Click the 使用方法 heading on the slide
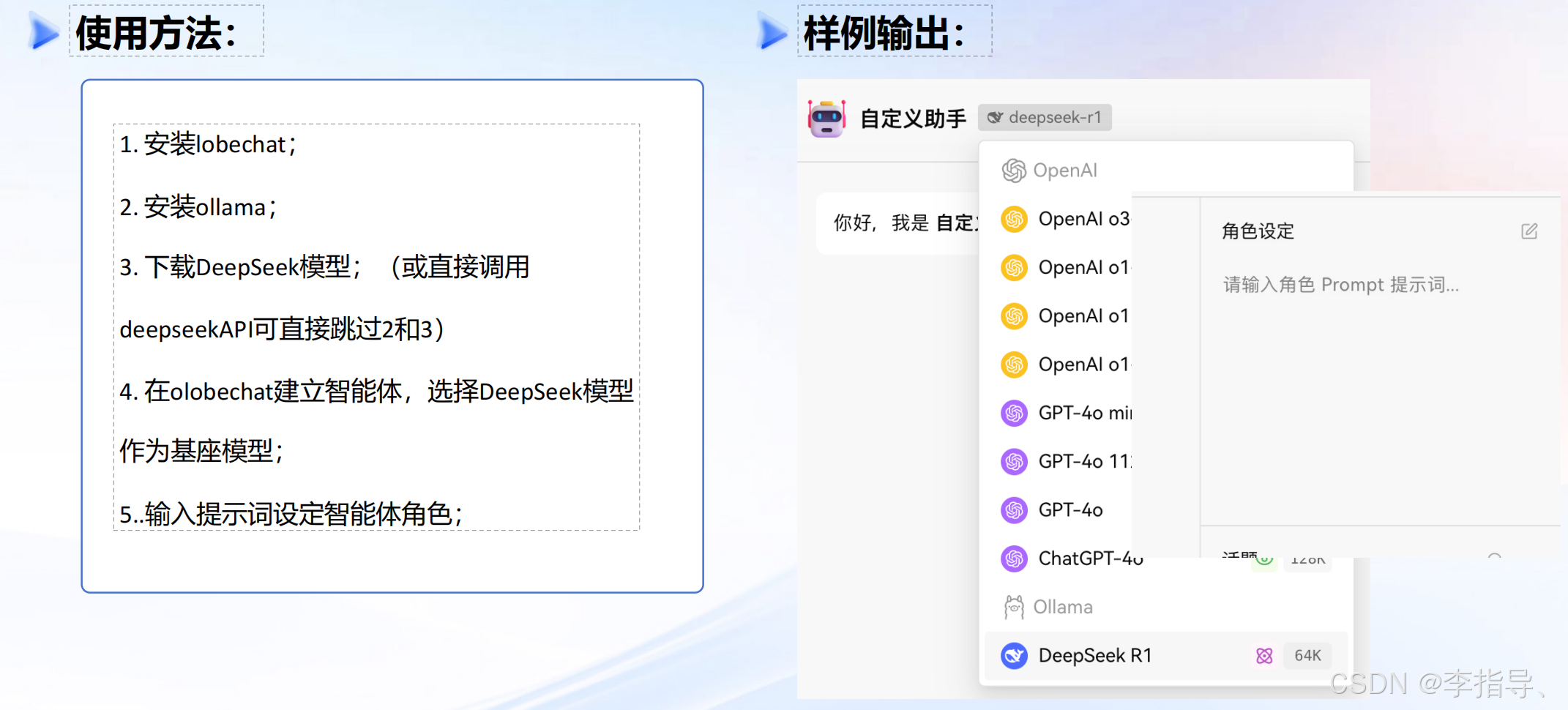 click(156, 33)
